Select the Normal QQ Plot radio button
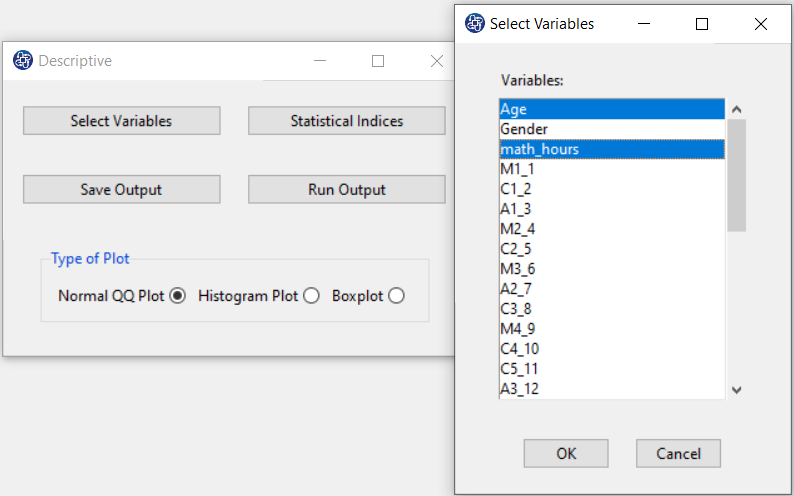 point(177,296)
